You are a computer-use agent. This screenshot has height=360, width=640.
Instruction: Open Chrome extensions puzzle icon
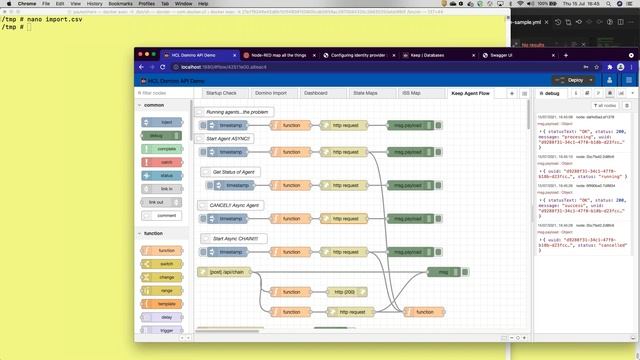coord(610,67)
